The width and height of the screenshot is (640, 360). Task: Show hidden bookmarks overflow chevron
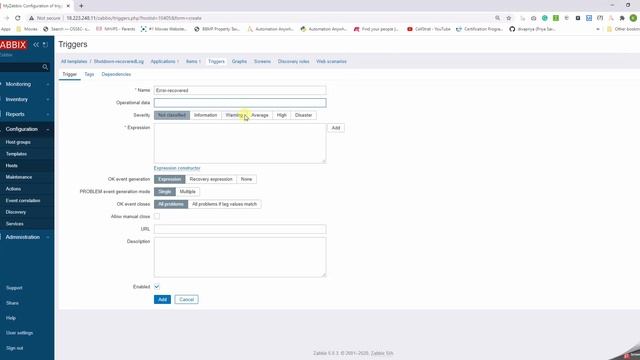(598, 29)
